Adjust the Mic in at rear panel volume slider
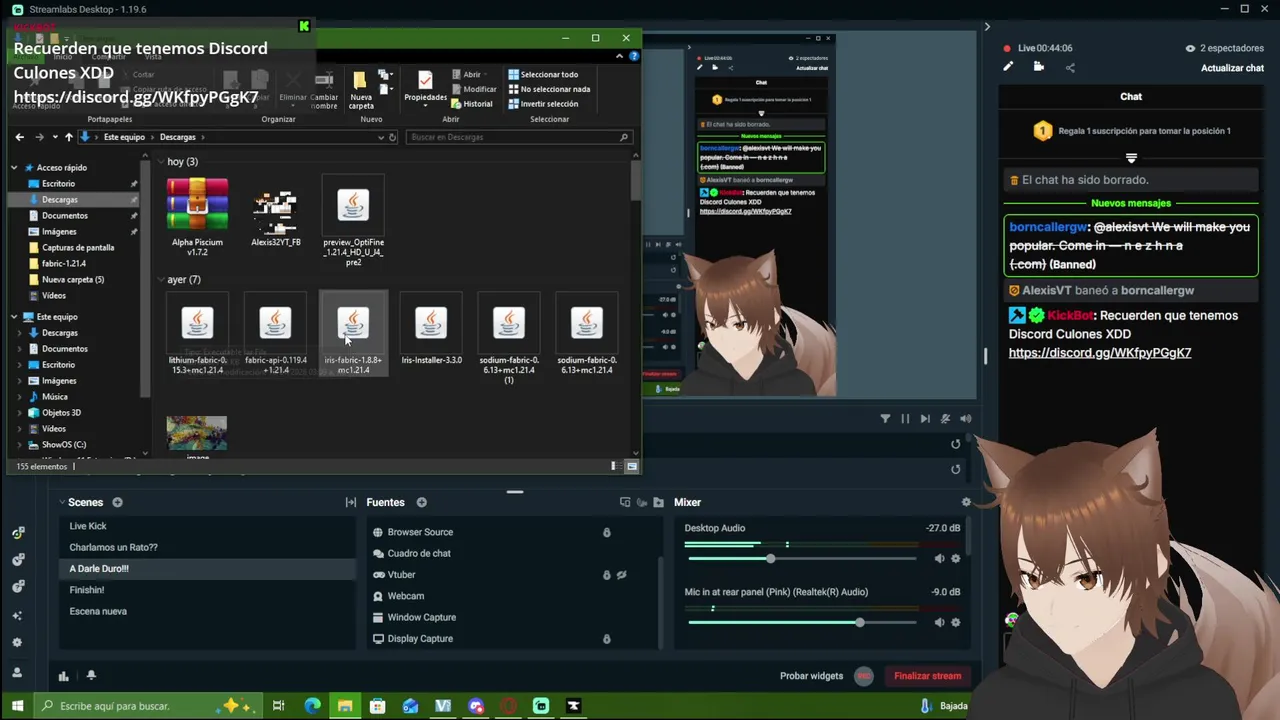This screenshot has width=1280, height=720. pyautogui.click(x=802, y=622)
